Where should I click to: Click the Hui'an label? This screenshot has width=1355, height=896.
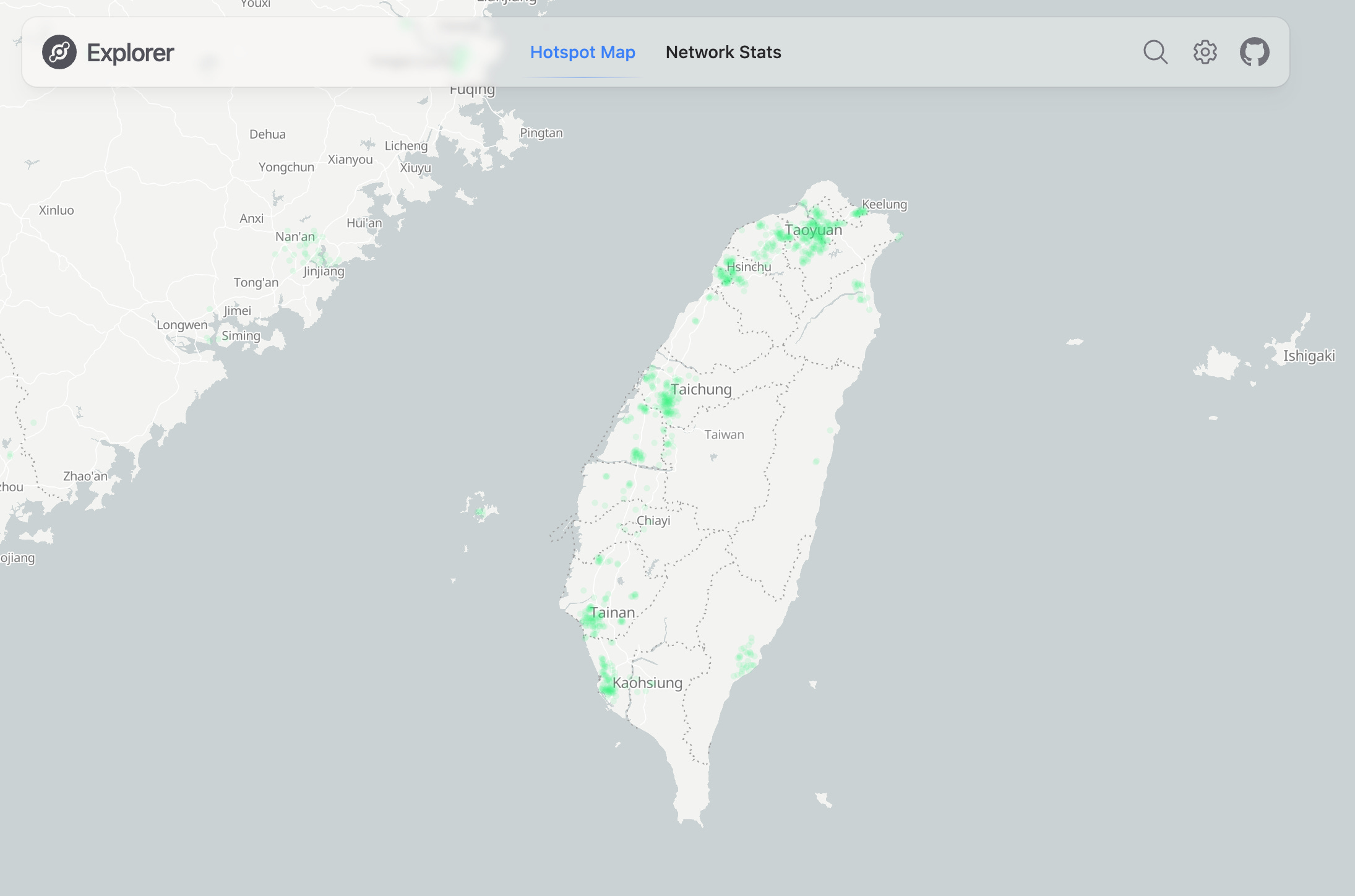(364, 223)
